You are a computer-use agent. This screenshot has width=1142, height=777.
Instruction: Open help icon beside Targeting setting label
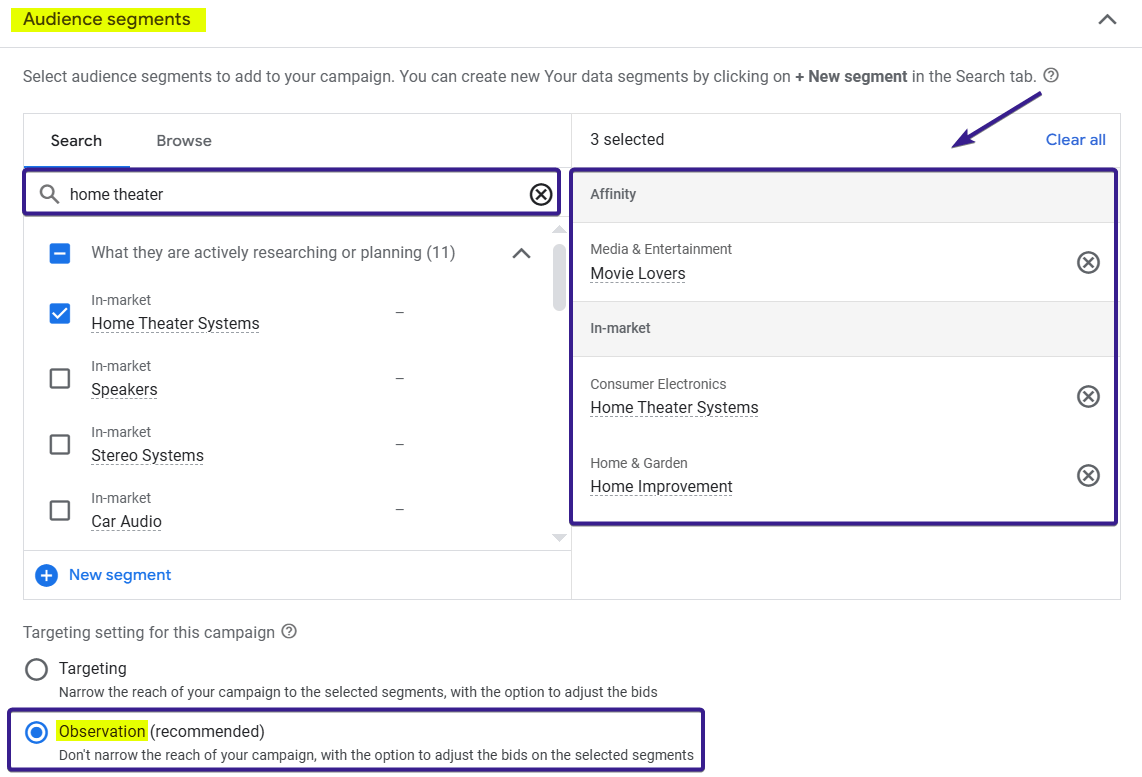(289, 632)
